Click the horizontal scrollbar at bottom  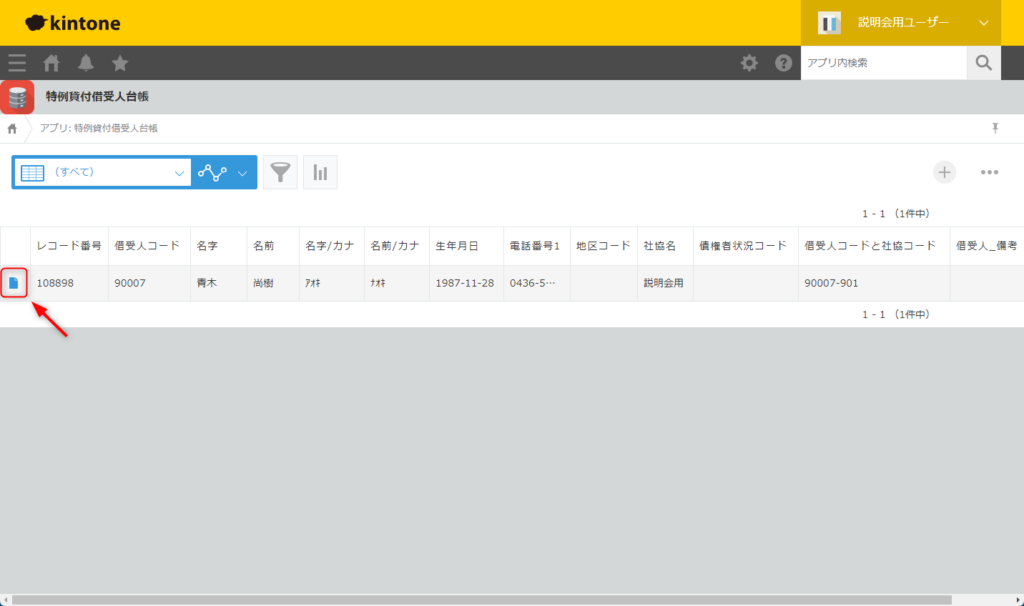(x=480, y=600)
